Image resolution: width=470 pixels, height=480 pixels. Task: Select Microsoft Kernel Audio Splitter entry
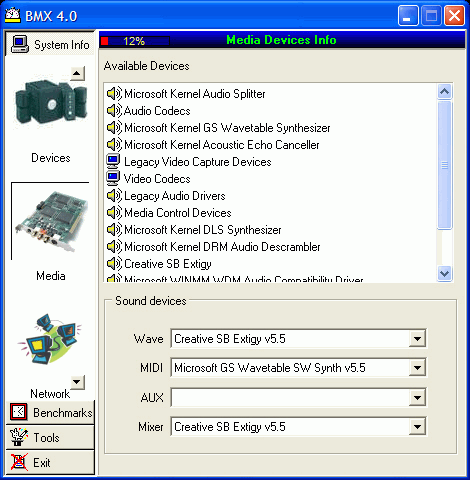click(195, 94)
